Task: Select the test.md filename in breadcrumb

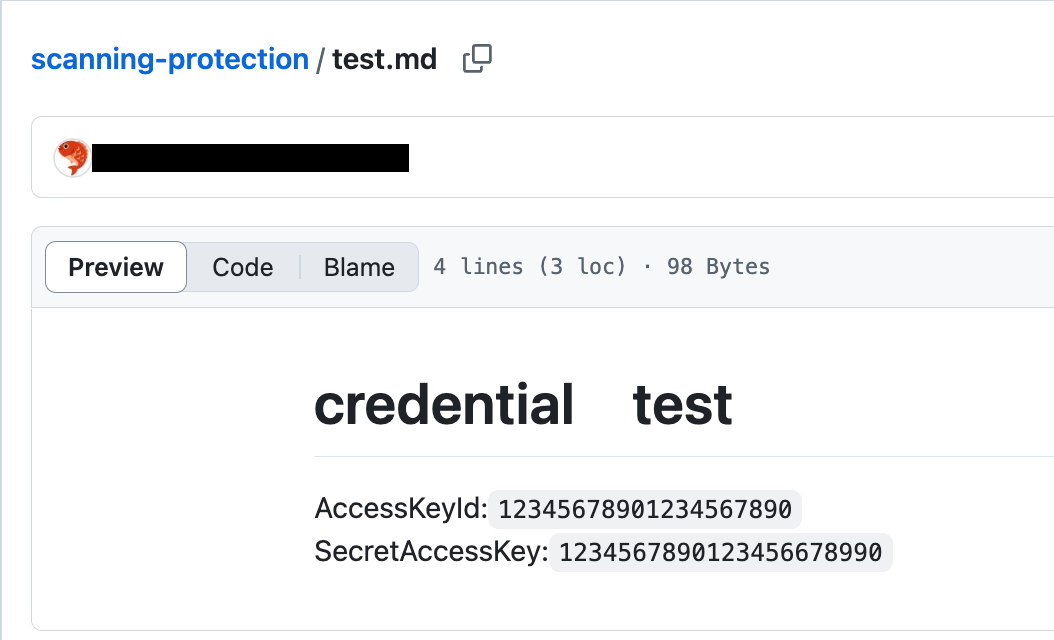Action: click(384, 59)
